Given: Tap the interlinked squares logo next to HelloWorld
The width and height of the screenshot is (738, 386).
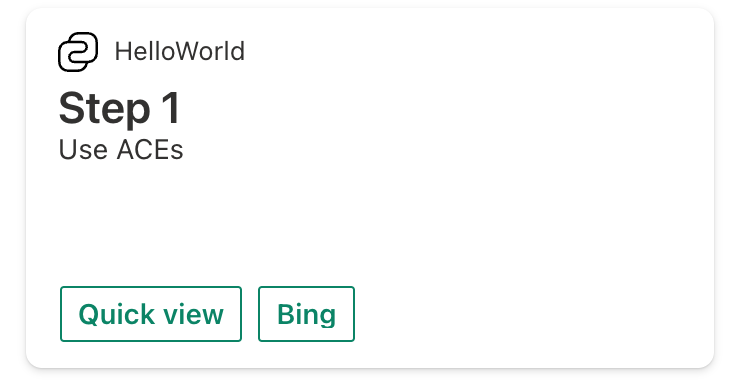Looking at the screenshot, I should tap(78, 52).
